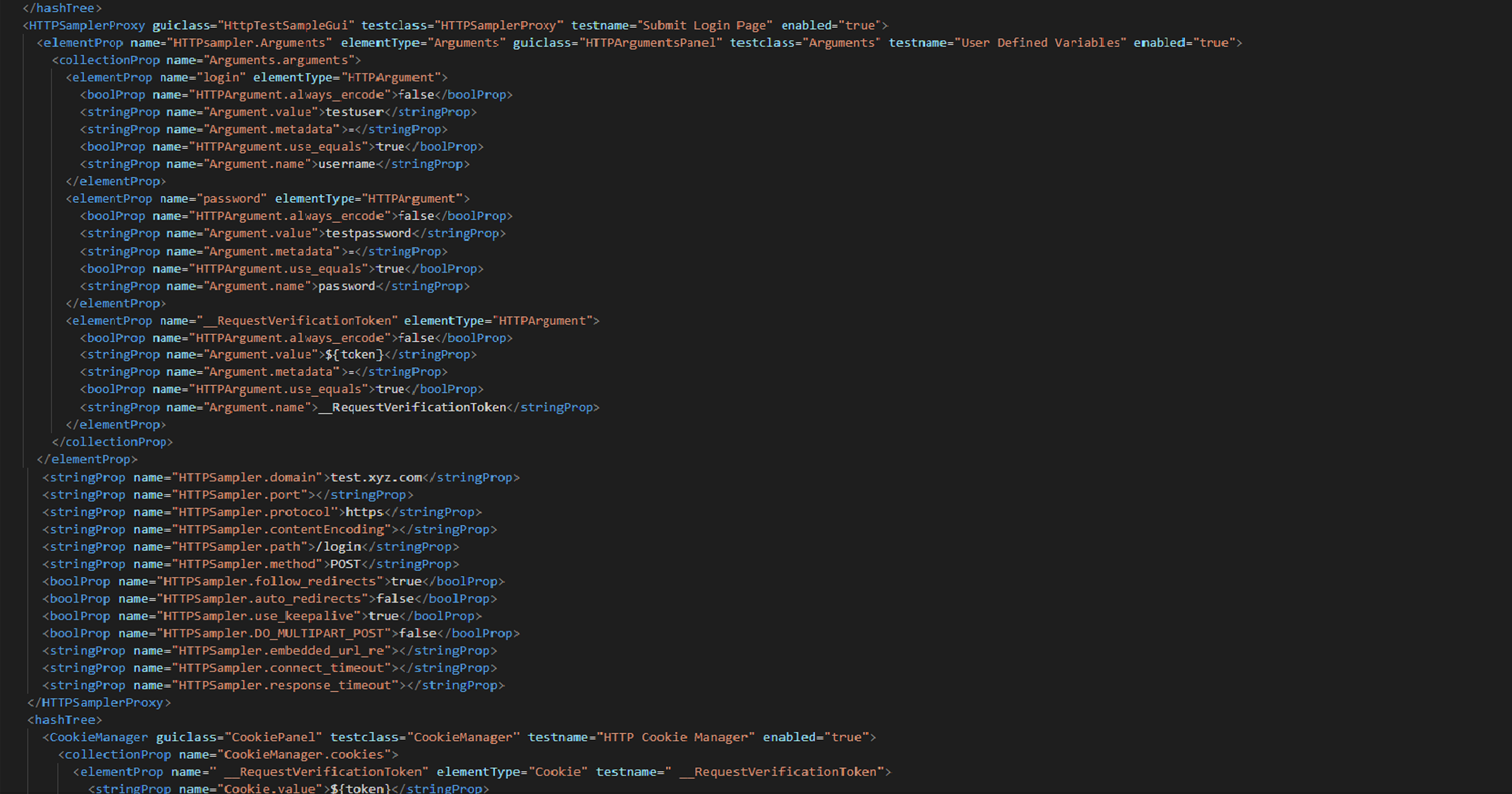Click the "HTTPSampler.response_timeout" attribute
This screenshot has width=1512, height=794.
click(x=285, y=685)
